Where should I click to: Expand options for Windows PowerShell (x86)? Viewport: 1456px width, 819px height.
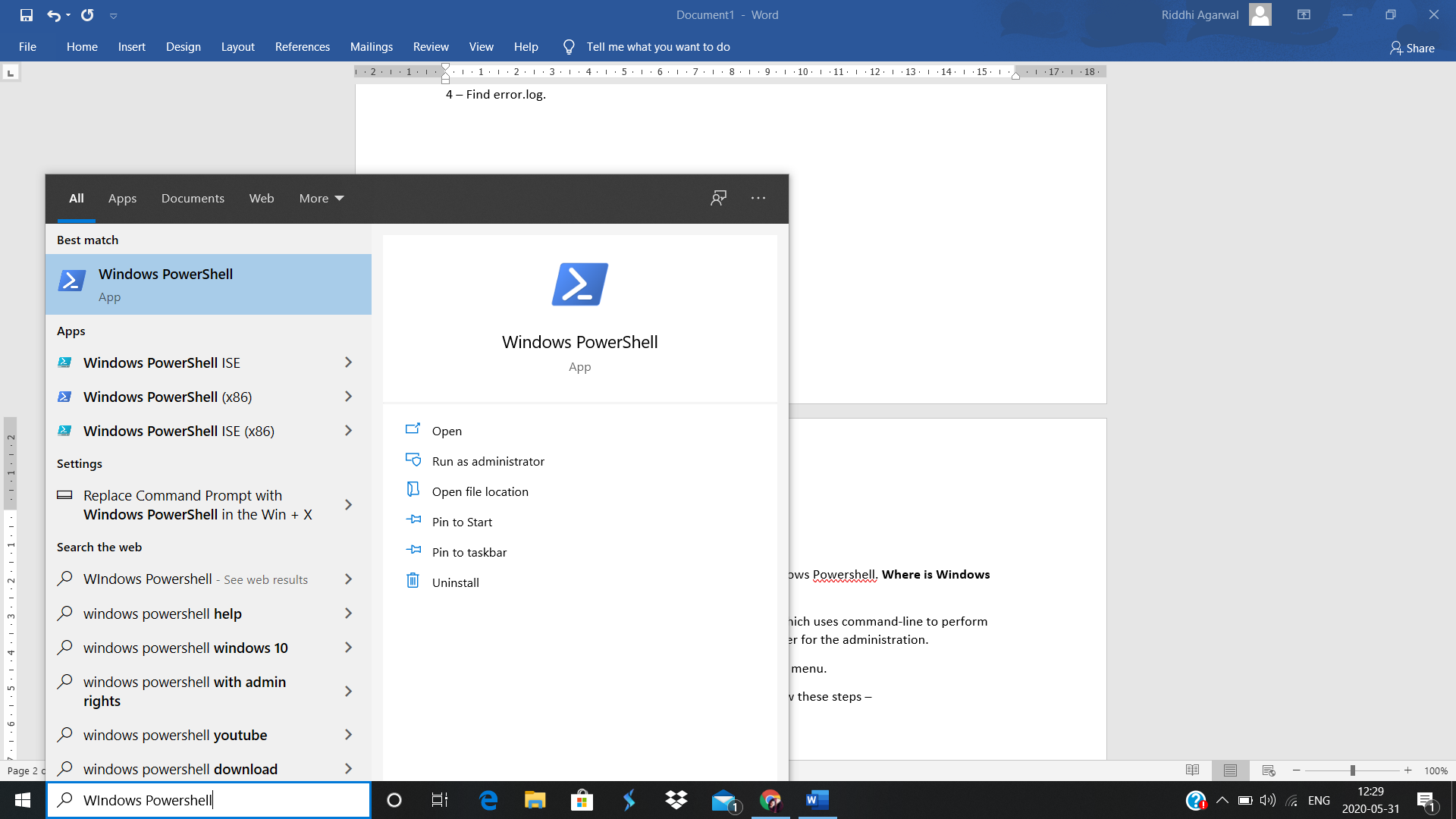coord(348,397)
